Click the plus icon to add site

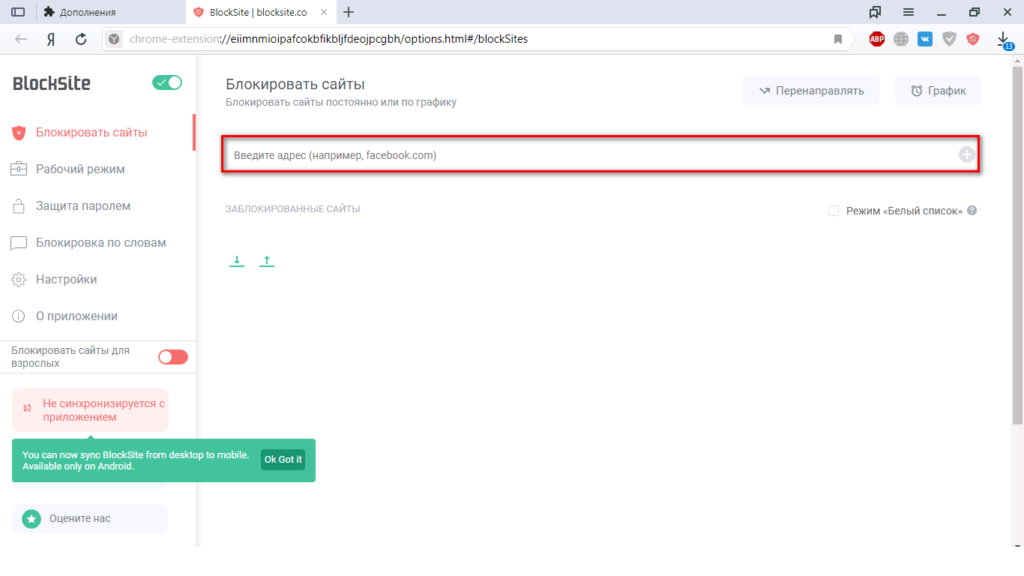tap(967, 155)
